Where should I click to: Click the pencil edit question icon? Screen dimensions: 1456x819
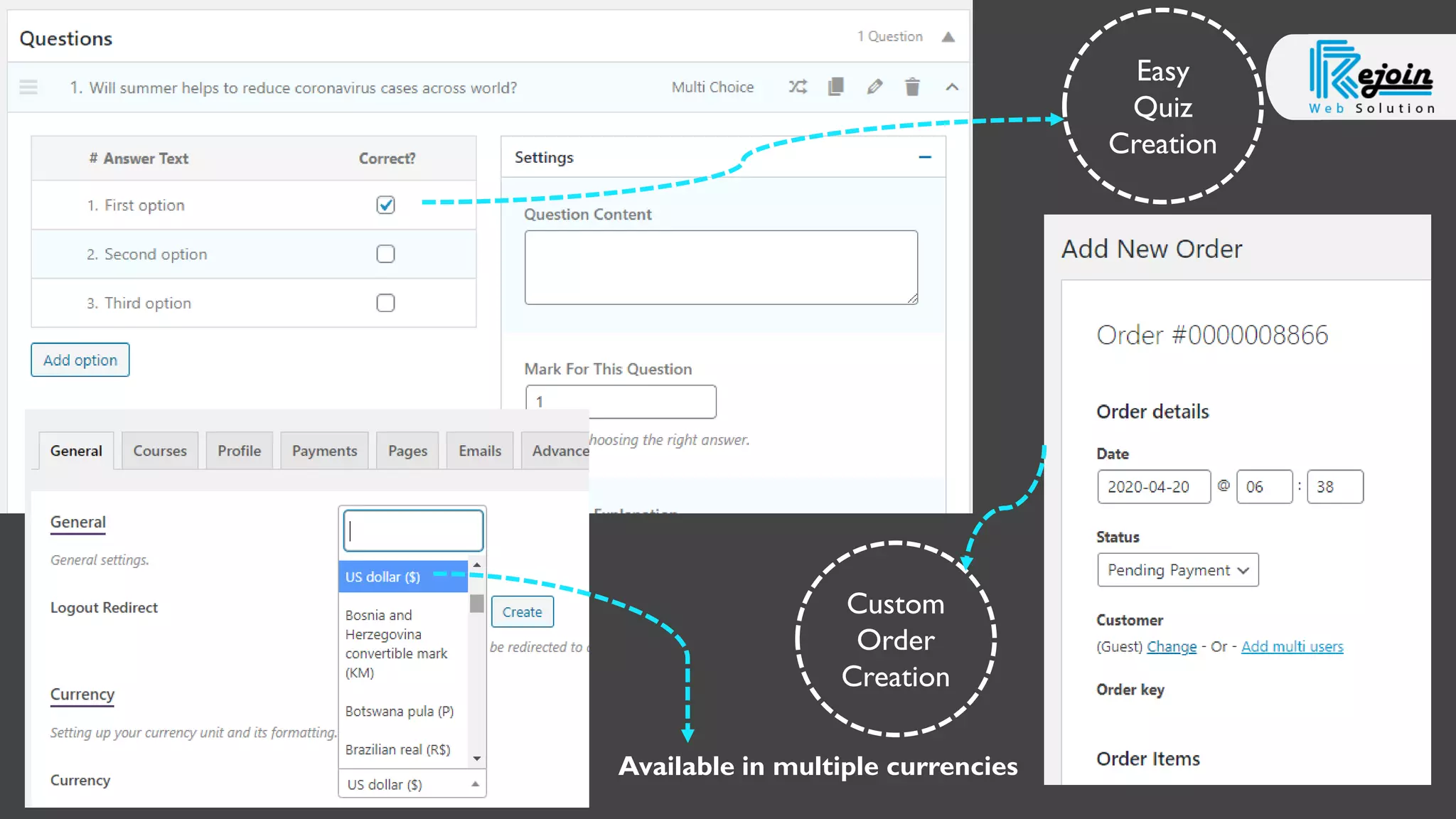pos(874,87)
